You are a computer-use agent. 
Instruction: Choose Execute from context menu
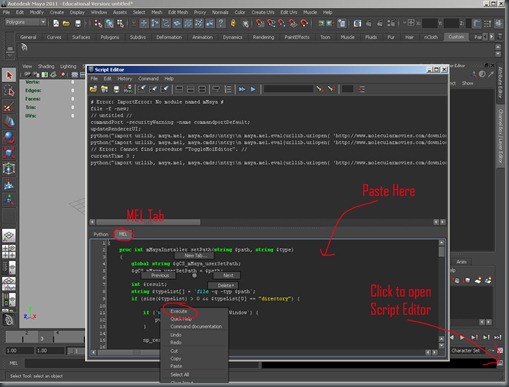[179, 311]
